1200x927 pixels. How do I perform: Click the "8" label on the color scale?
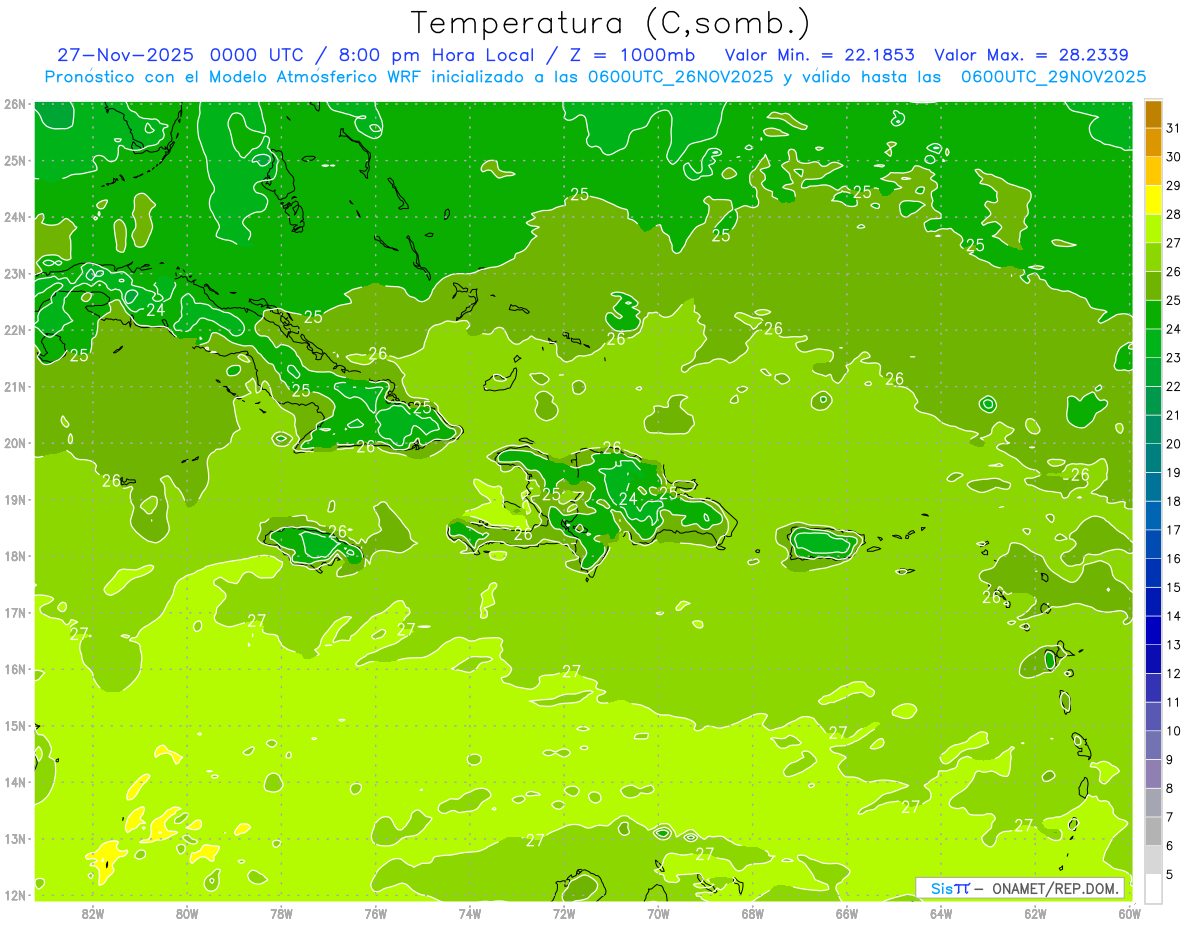coord(1170,788)
